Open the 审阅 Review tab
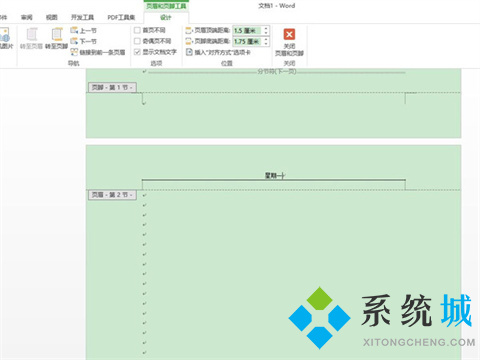Image resolution: width=480 pixels, height=360 pixels. [x=27, y=17]
